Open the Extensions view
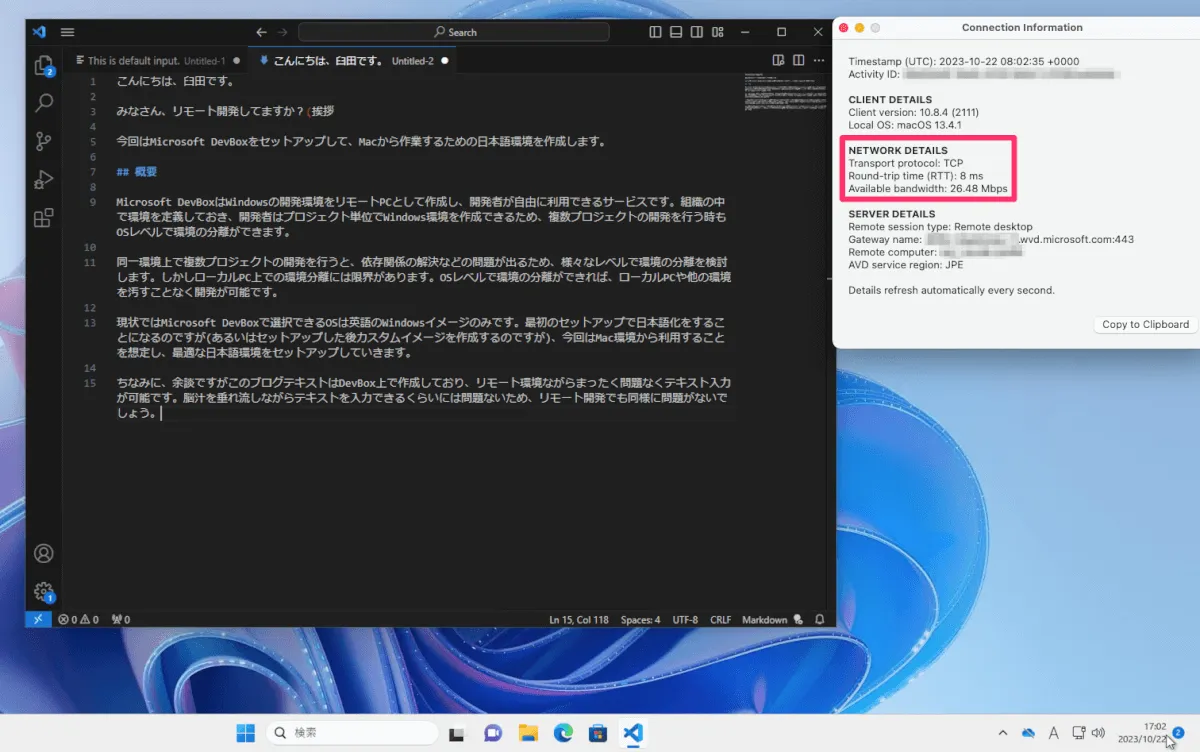The width and height of the screenshot is (1200, 752). pos(44,218)
